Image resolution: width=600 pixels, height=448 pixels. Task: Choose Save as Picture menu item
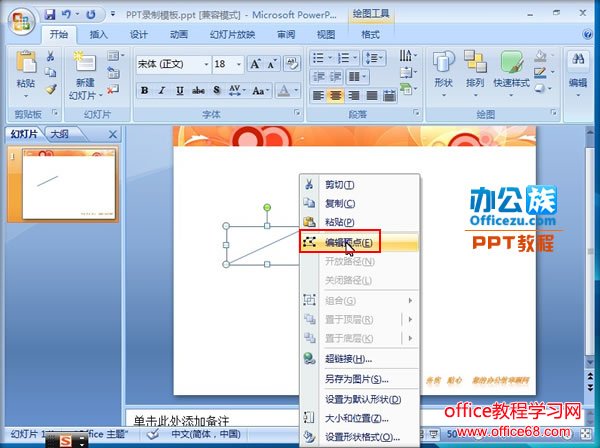[x=359, y=379]
